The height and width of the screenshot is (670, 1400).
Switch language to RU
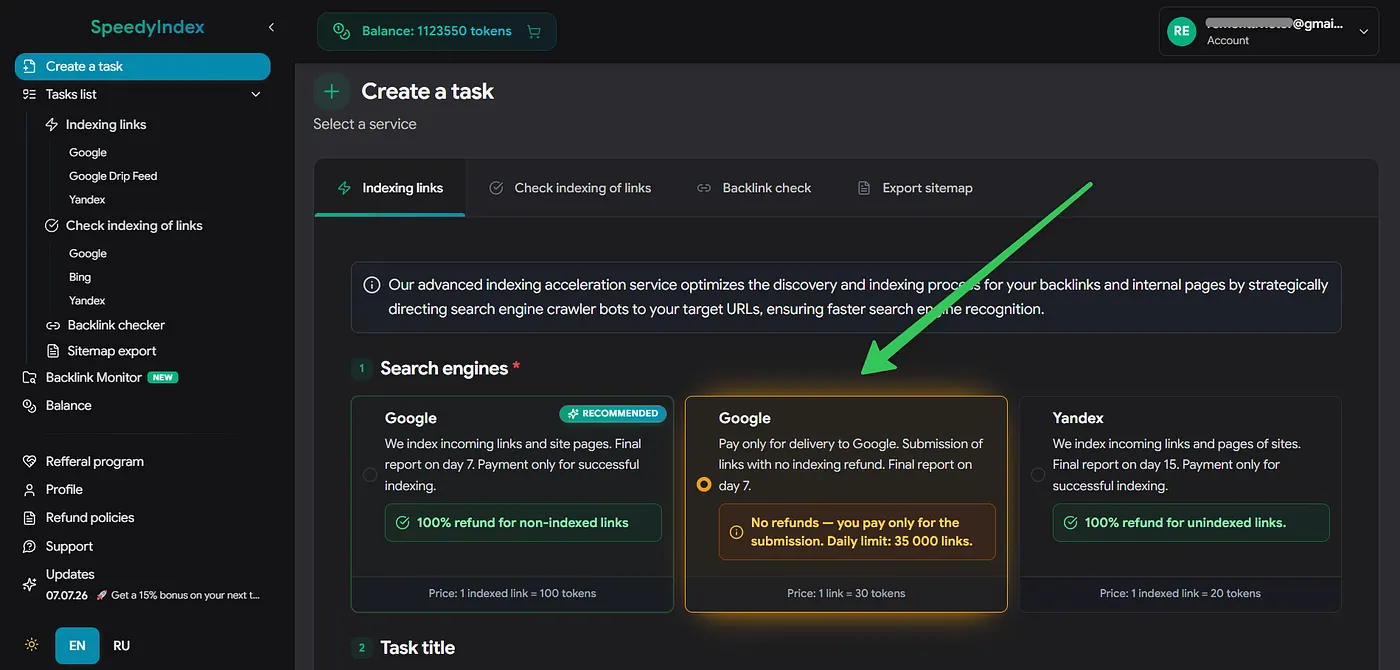[x=122, y=645]
